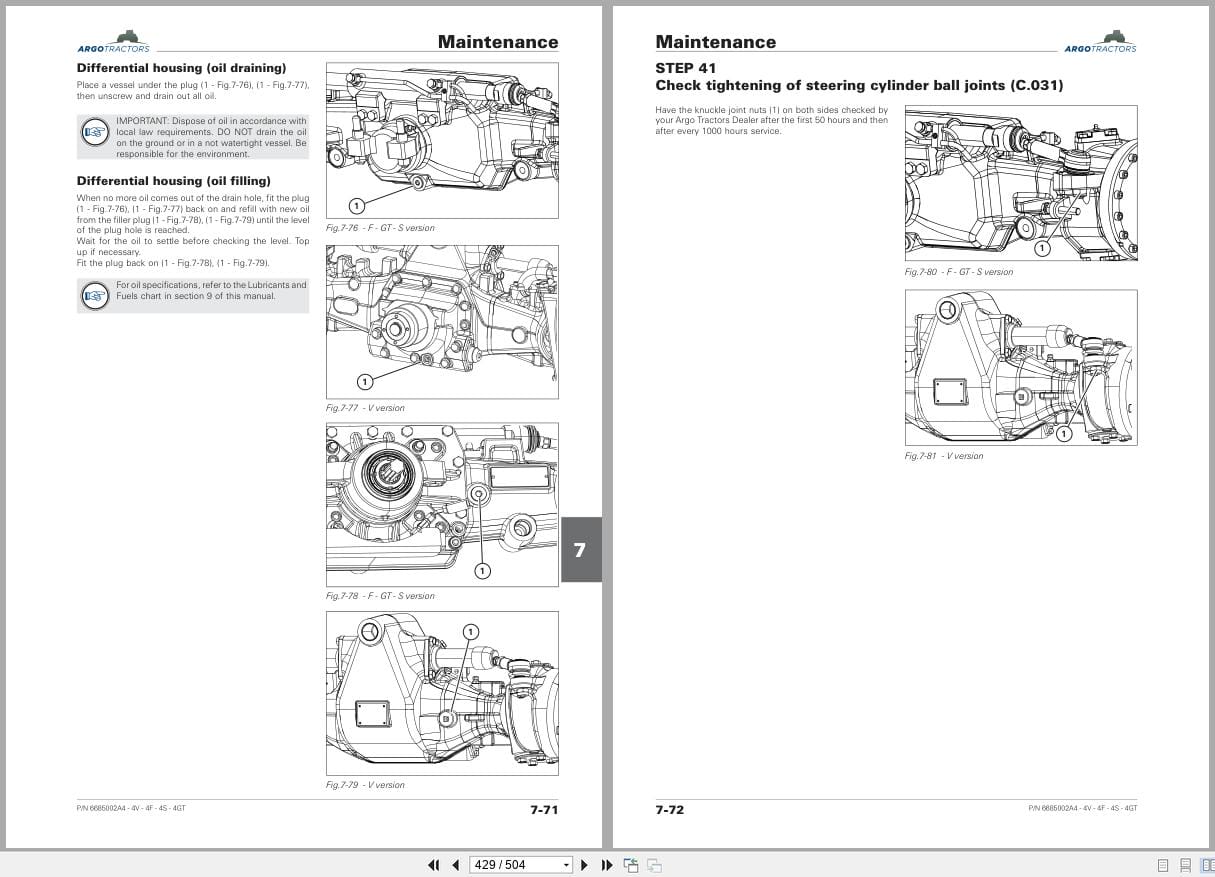Viewport: 1215px width, 877px height.
Task: Return to the previous view
Action: [x=631, y=864]
